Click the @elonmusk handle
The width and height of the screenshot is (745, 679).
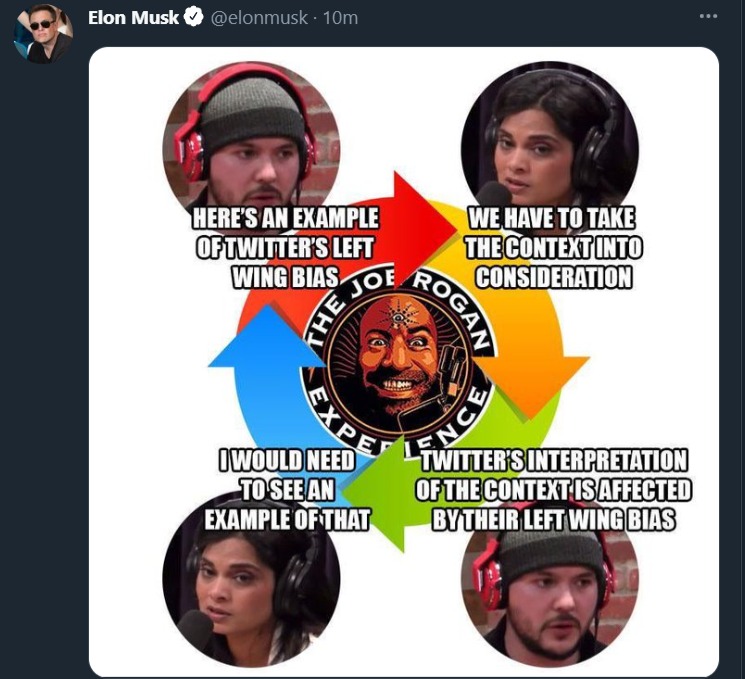point(258,18)
